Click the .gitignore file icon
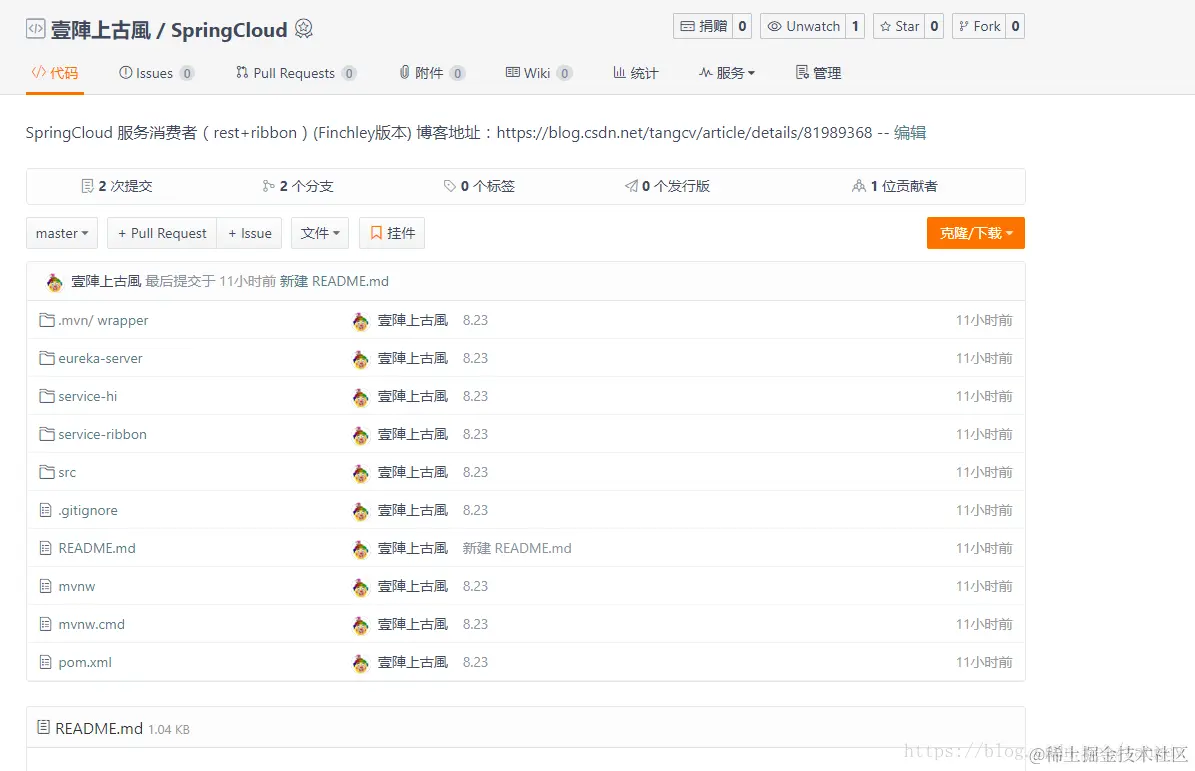The width and height of the screenshot is (1195, 771). (x=46, y=510)
